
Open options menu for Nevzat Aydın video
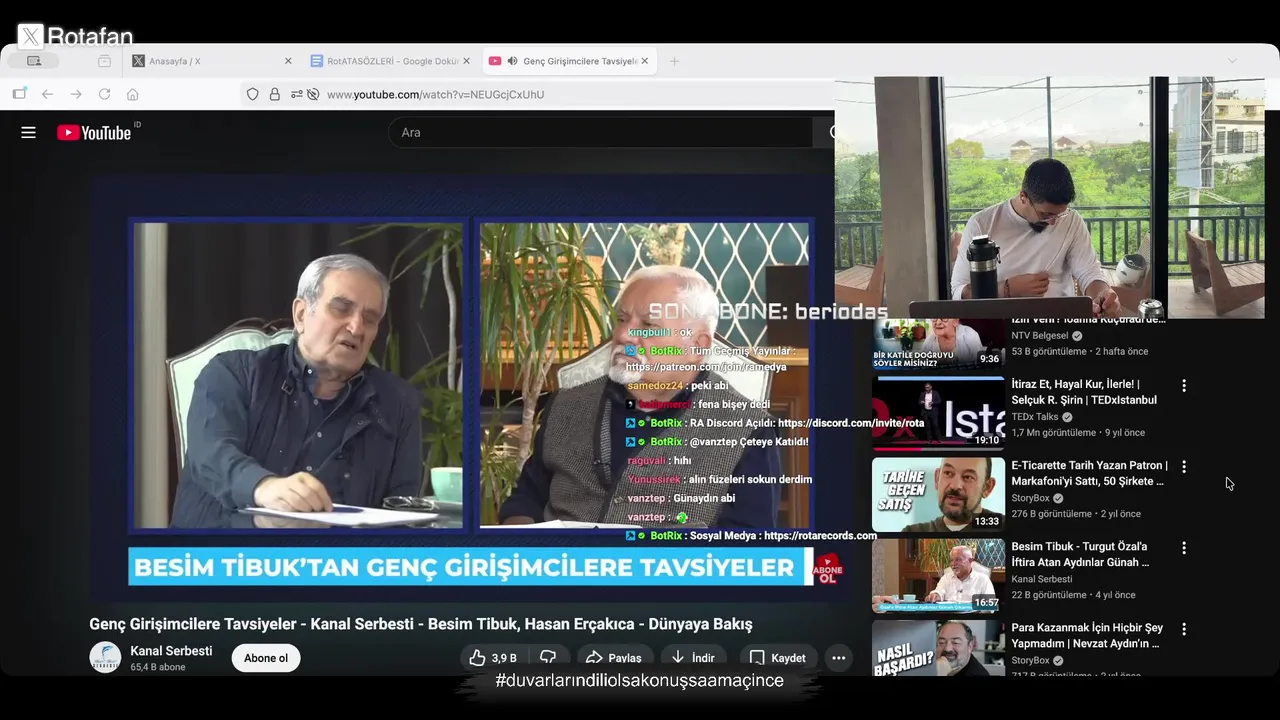(1184, 629)
